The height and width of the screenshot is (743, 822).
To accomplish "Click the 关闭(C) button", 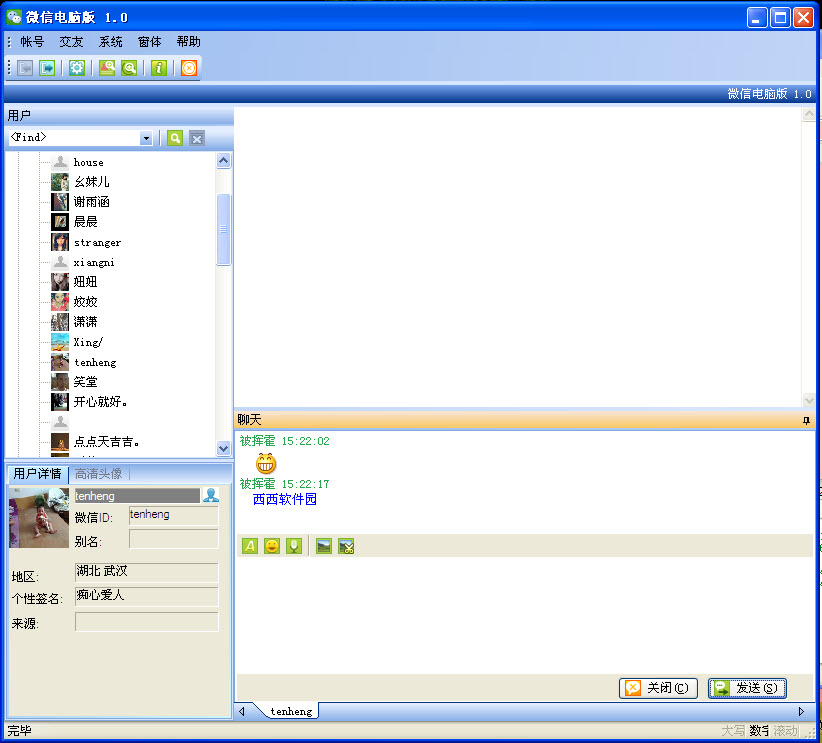I will pyautogui.click(x=658, y=688).
